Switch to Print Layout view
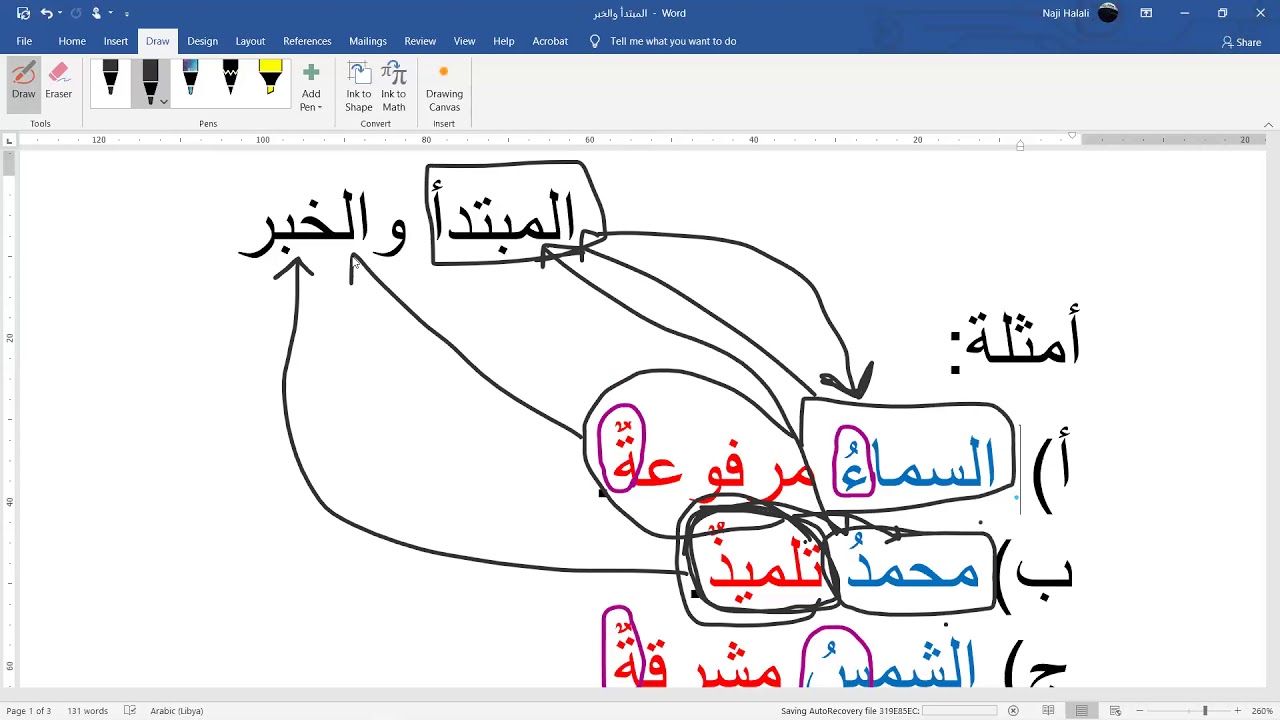 1082,711
